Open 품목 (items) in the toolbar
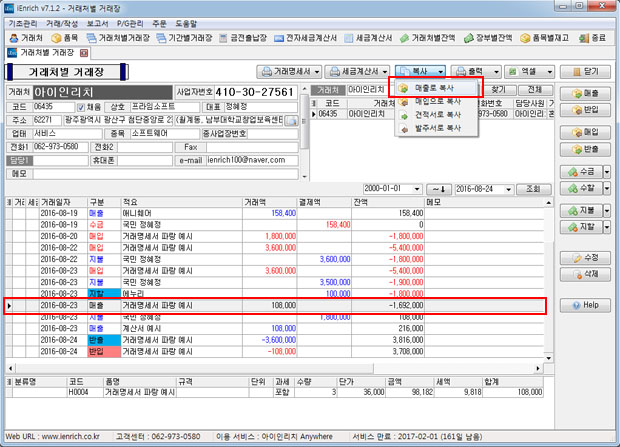Image resolution: width=620 pixels, height=447 pixels. tap(62, 37)
